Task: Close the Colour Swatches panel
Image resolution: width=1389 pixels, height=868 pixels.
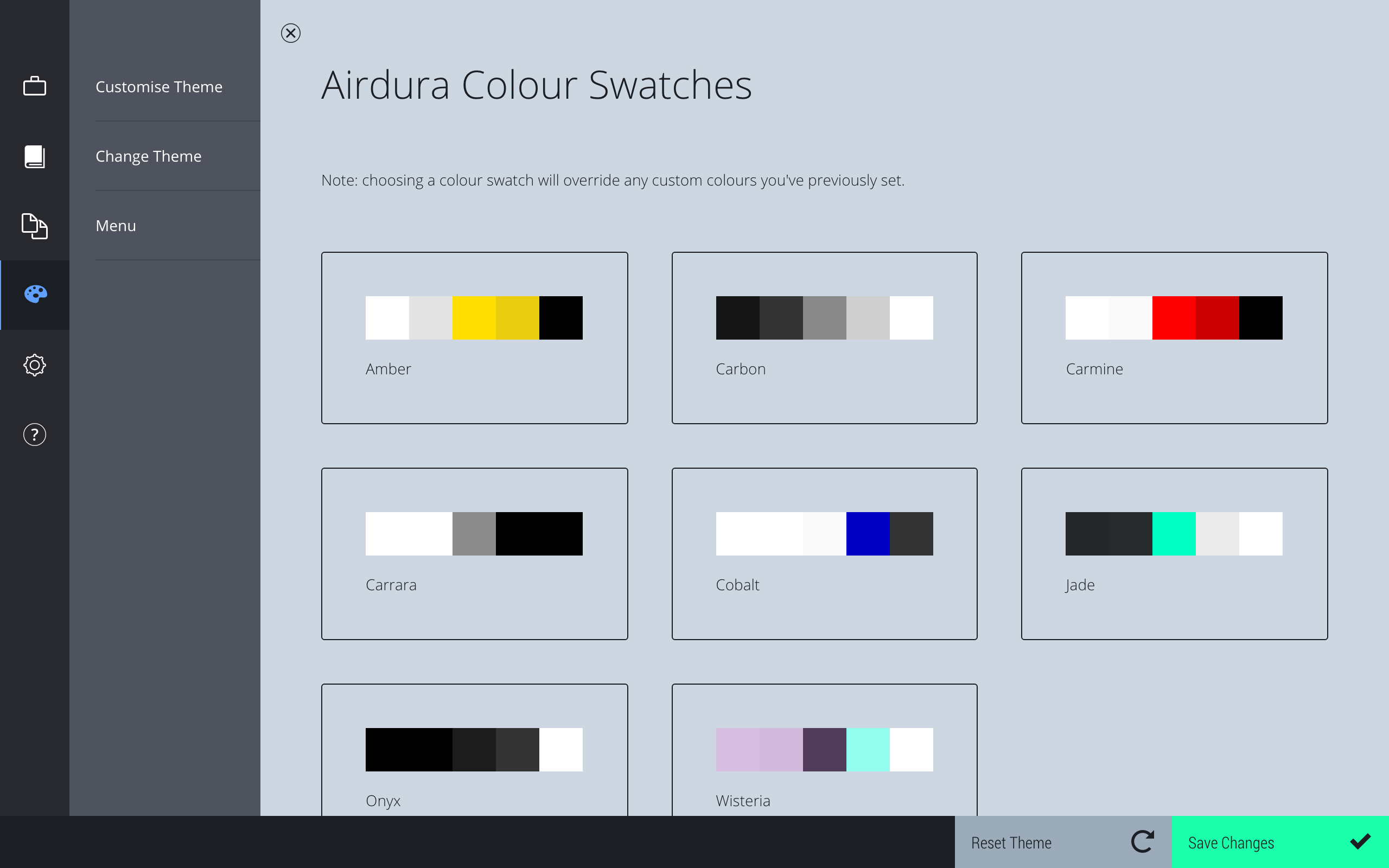Action: pyautogui.click(x=290, y=33)
